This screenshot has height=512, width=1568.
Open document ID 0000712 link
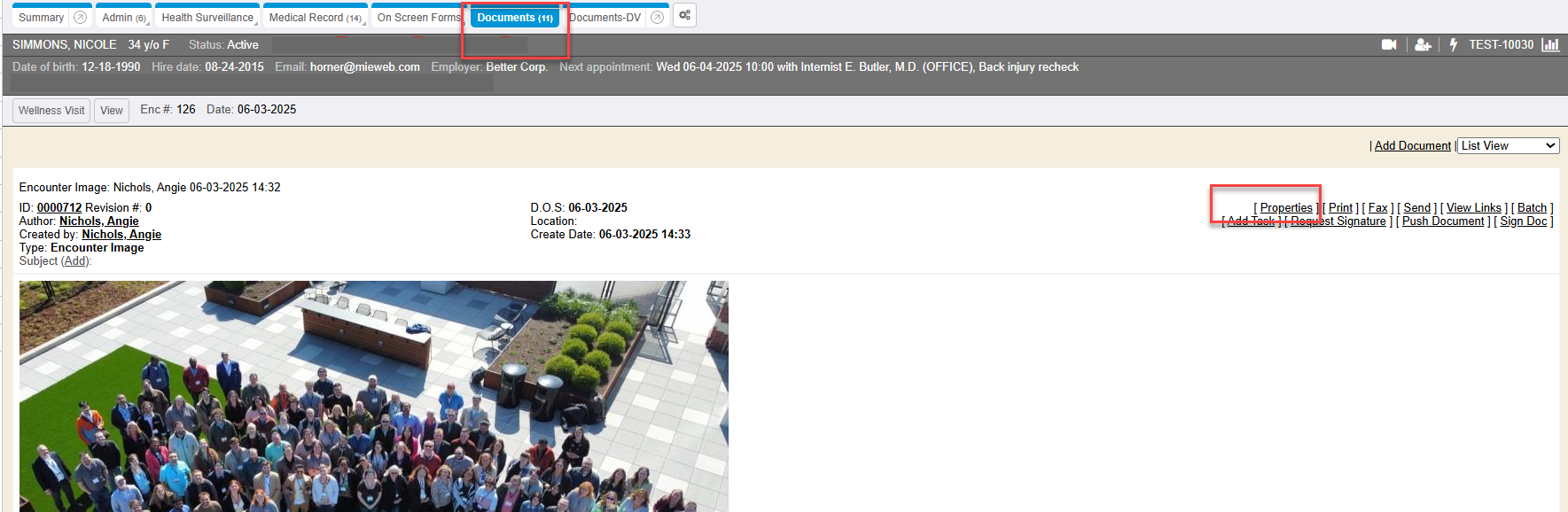tap(59, 208)
